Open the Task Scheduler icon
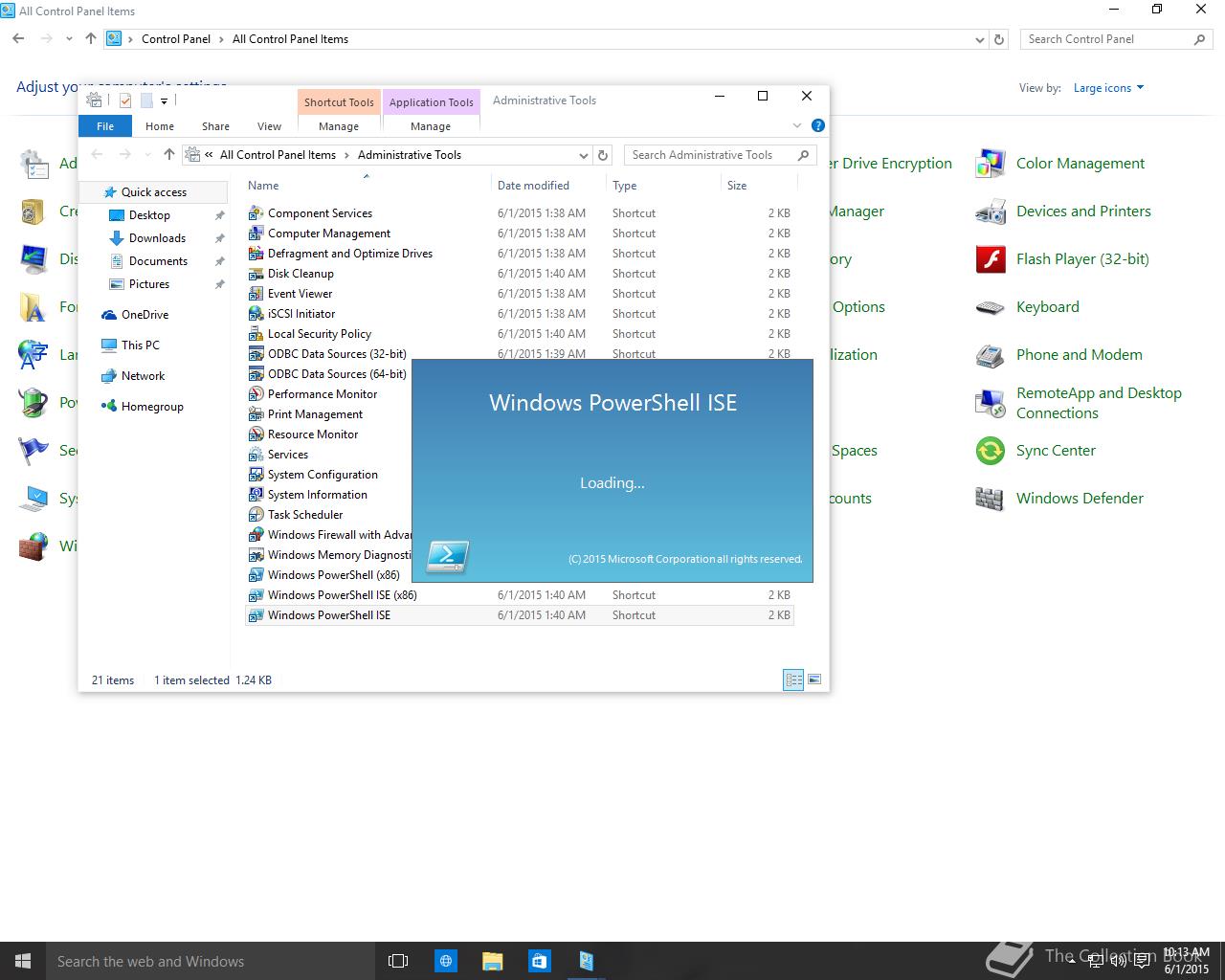Viewport: 1225px width, 980px height. (x=256, y=515)
